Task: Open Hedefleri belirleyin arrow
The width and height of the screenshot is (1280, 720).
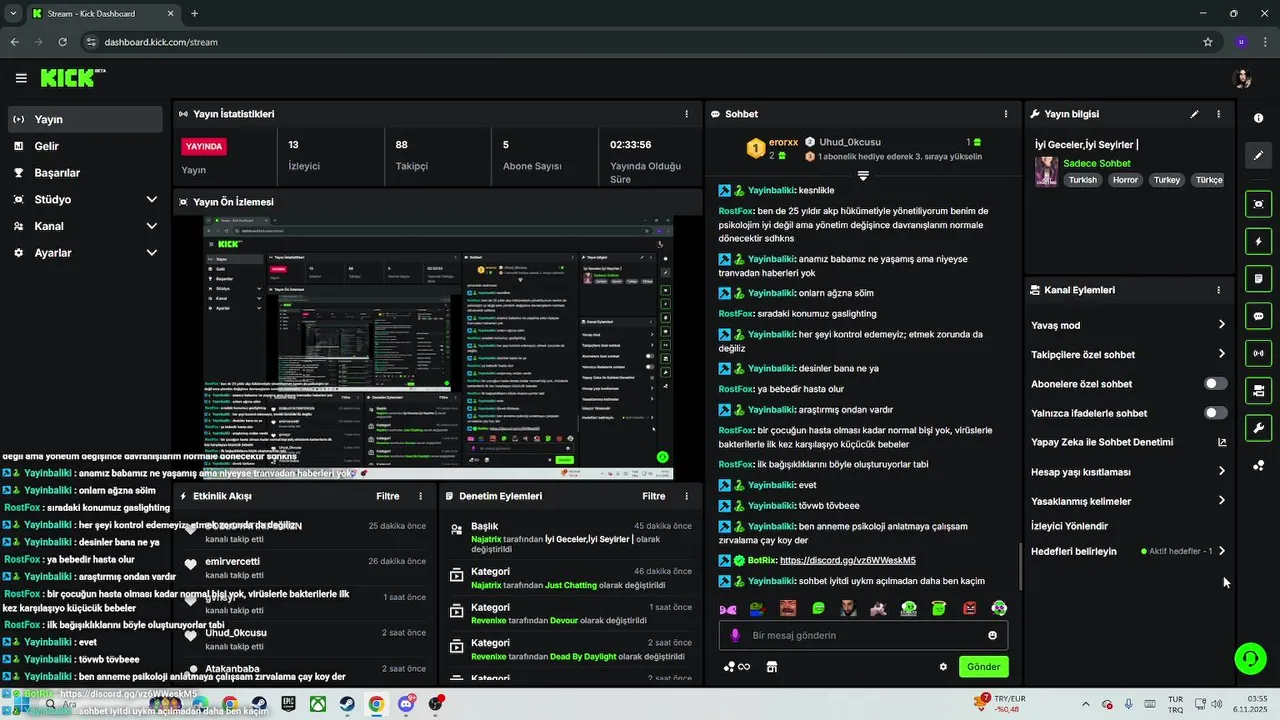Action: 1221,551
